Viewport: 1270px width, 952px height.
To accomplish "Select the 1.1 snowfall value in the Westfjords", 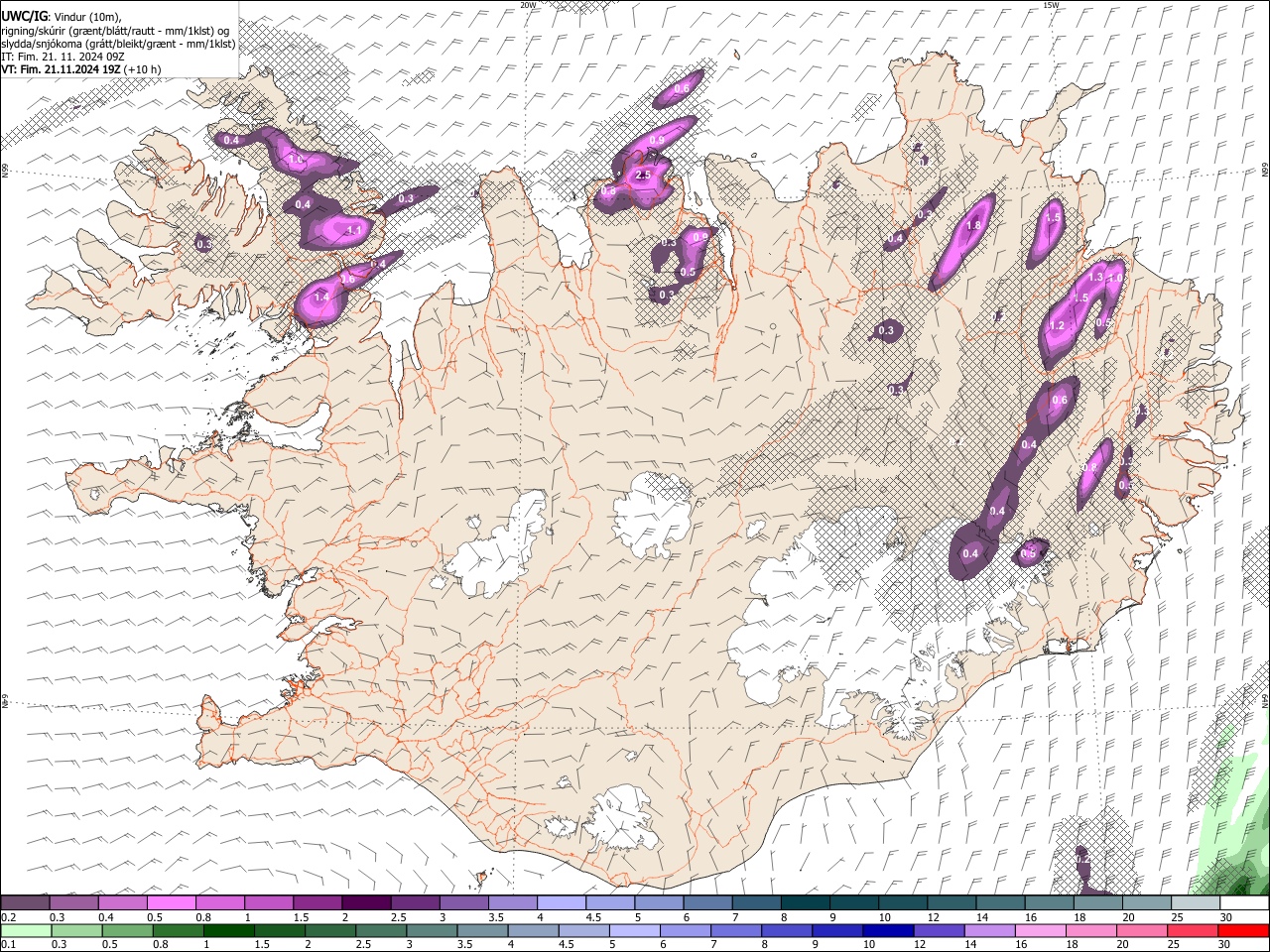I will click(x=354, y=230).
